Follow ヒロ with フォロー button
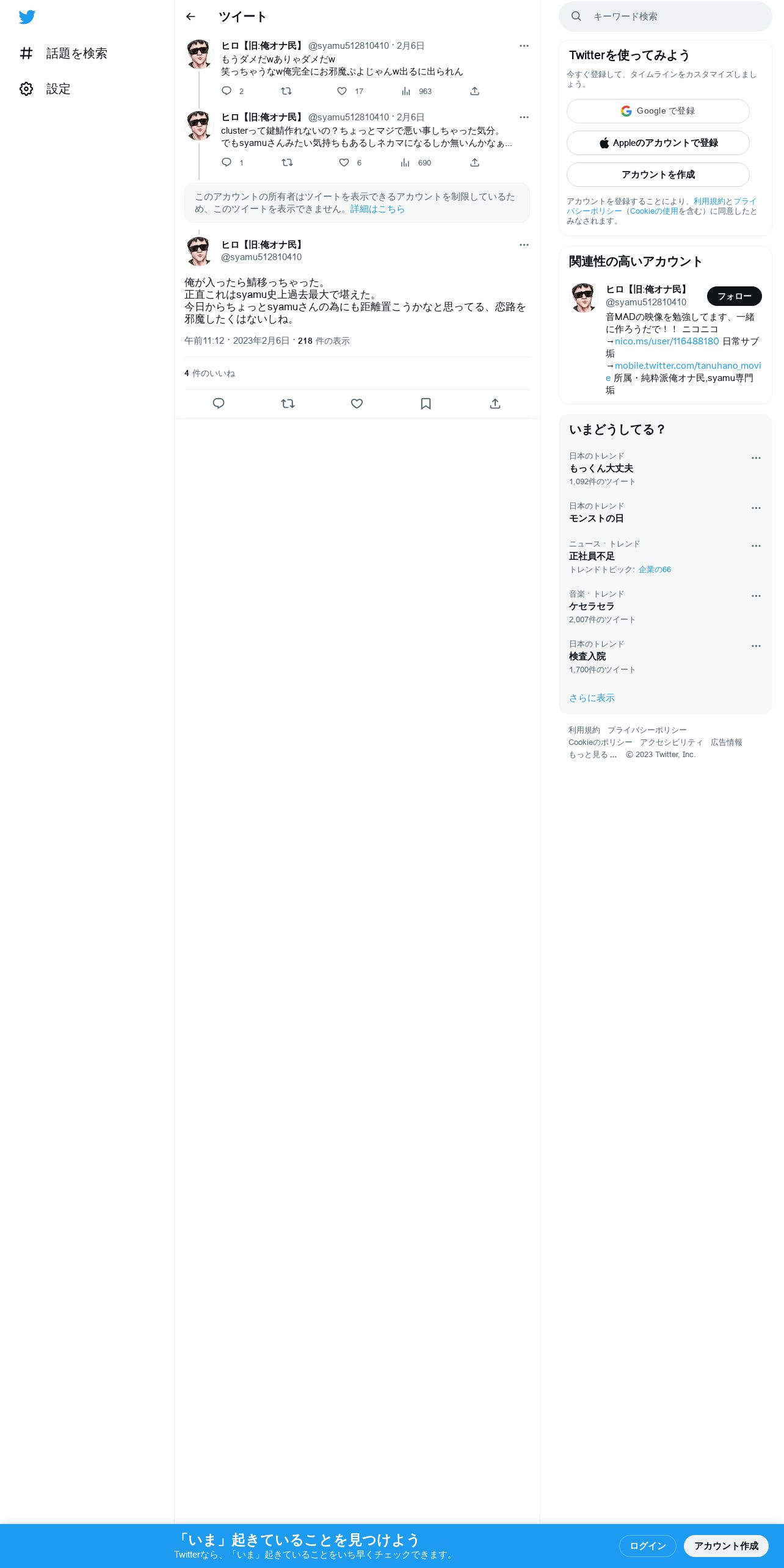 [734, 296]
